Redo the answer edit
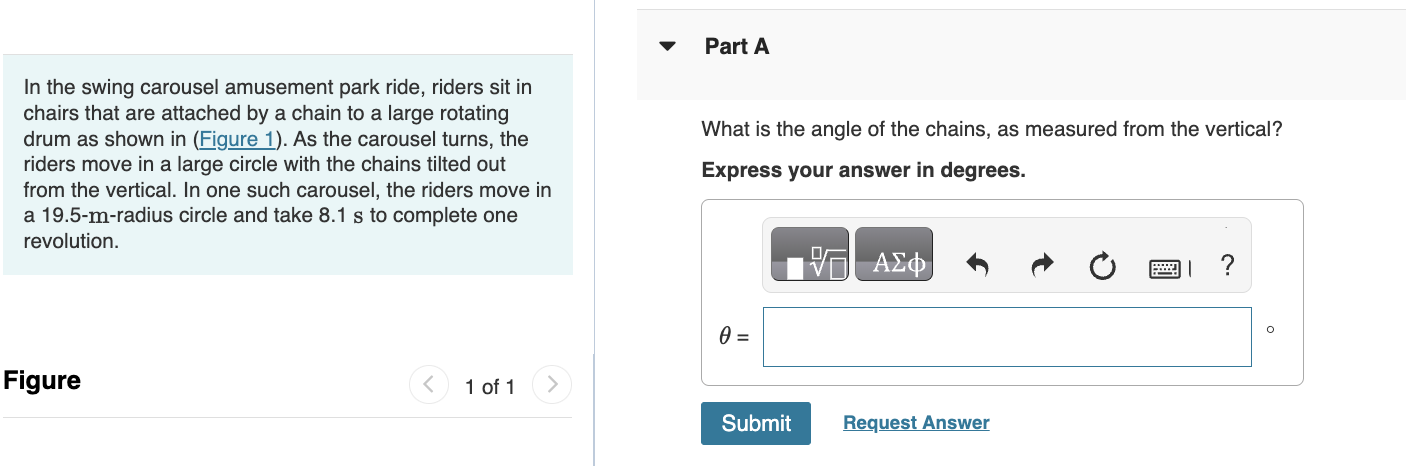The width and height of the screenshot is (1406, 466). click(x=1042, y=266)
